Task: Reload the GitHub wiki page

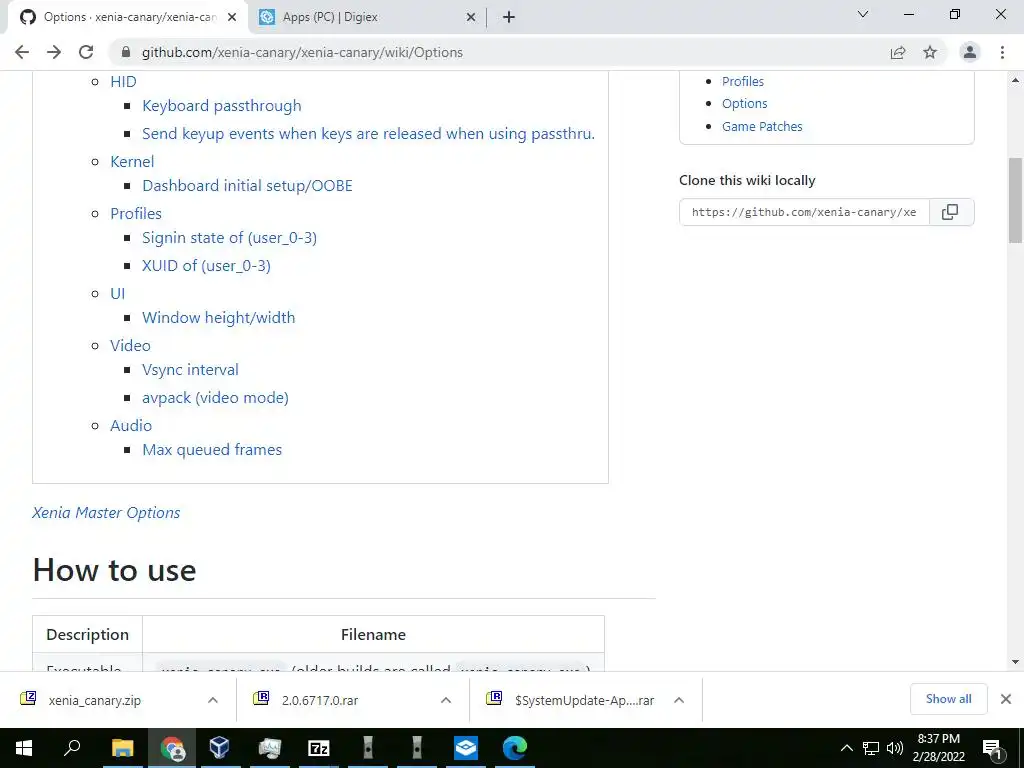Action: [86, 52]
